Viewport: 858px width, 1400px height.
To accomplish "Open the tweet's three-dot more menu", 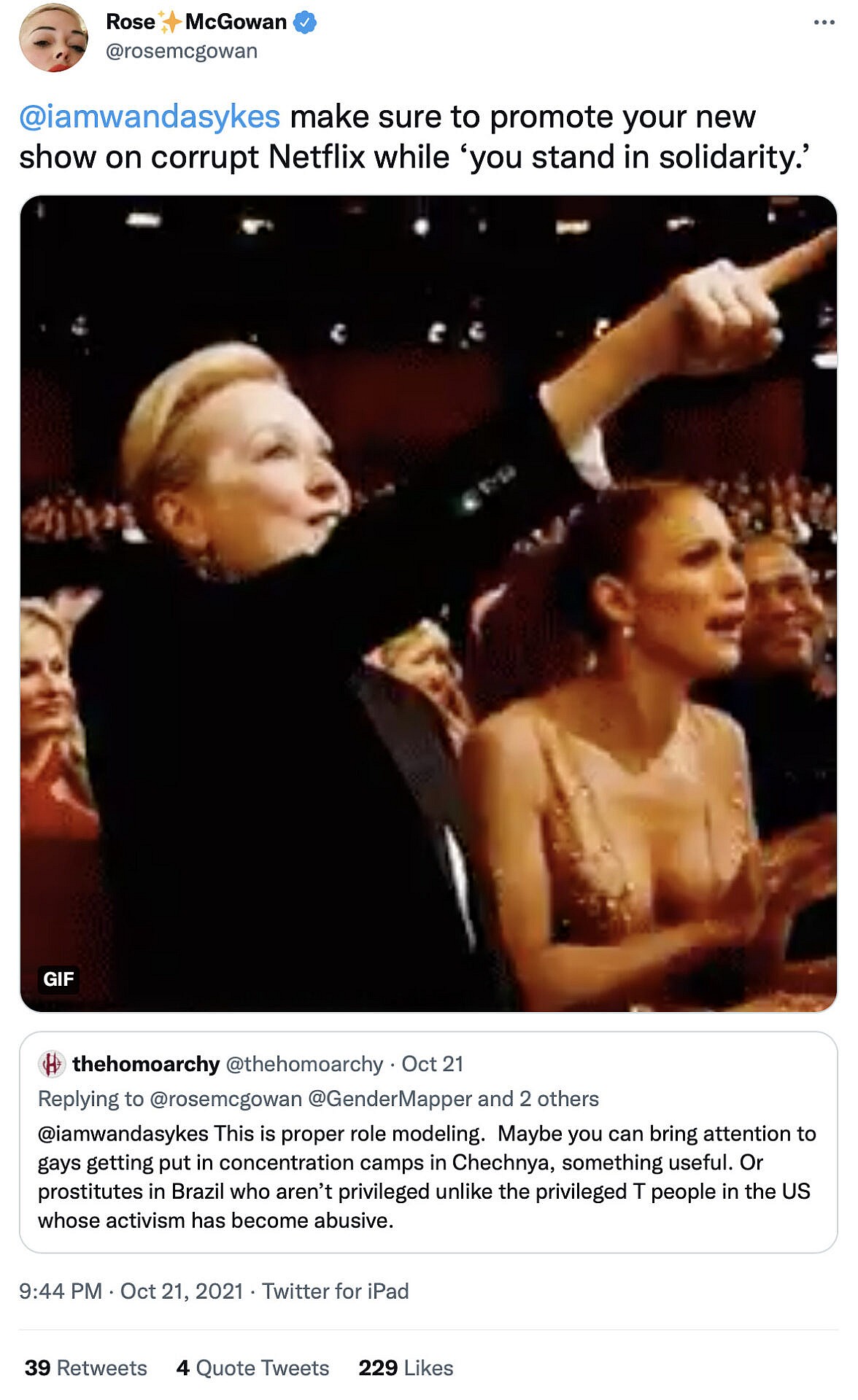I will tap(824, 23).
